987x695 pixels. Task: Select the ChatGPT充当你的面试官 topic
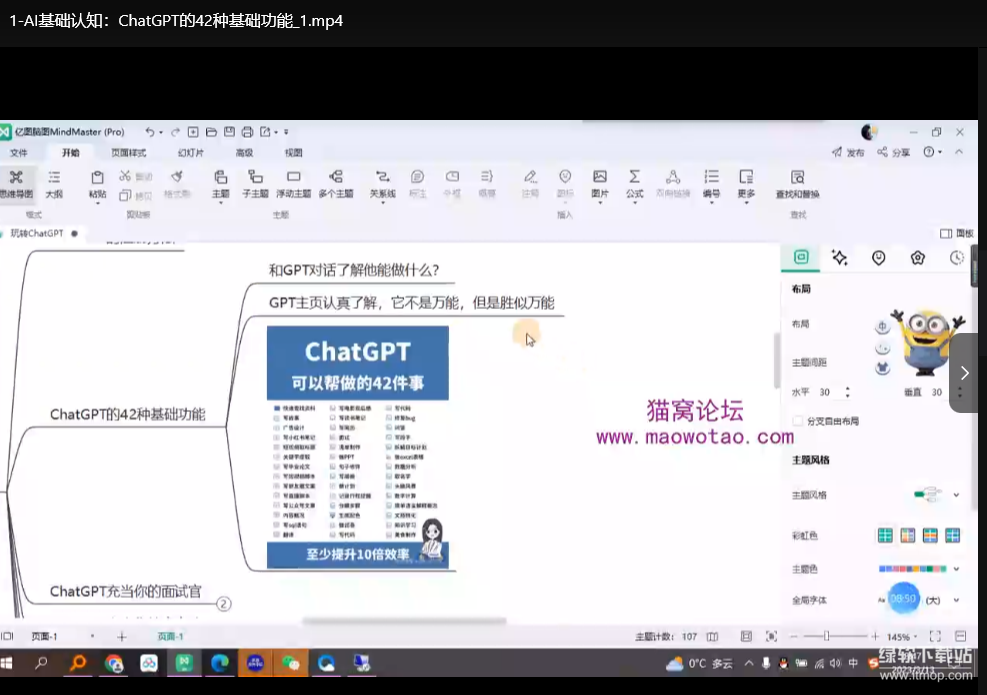(x=125, y=591)
